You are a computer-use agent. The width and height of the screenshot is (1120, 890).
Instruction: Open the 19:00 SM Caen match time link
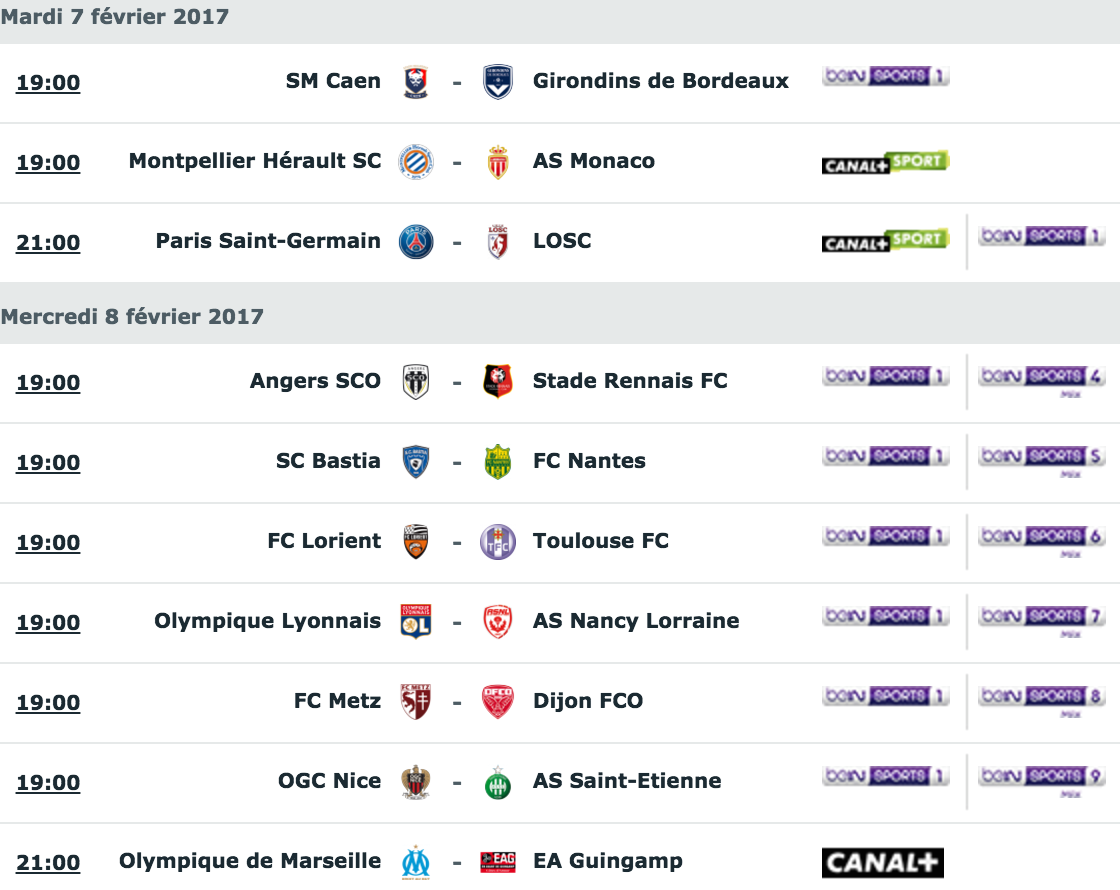48,83
